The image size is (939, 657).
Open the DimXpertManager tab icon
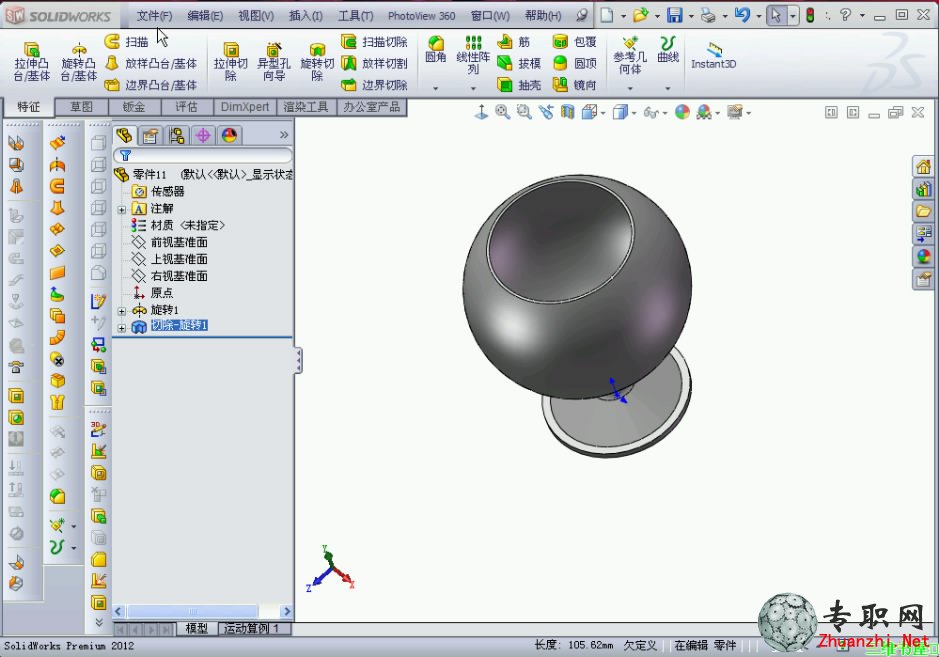tap(203, 135)
